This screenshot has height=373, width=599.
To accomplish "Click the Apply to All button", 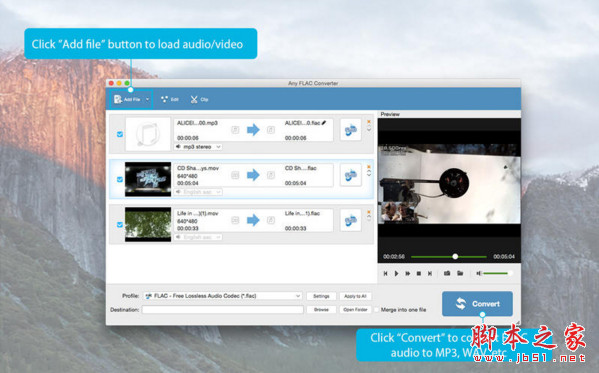I will pyautogui.click(x=355, y=296).
